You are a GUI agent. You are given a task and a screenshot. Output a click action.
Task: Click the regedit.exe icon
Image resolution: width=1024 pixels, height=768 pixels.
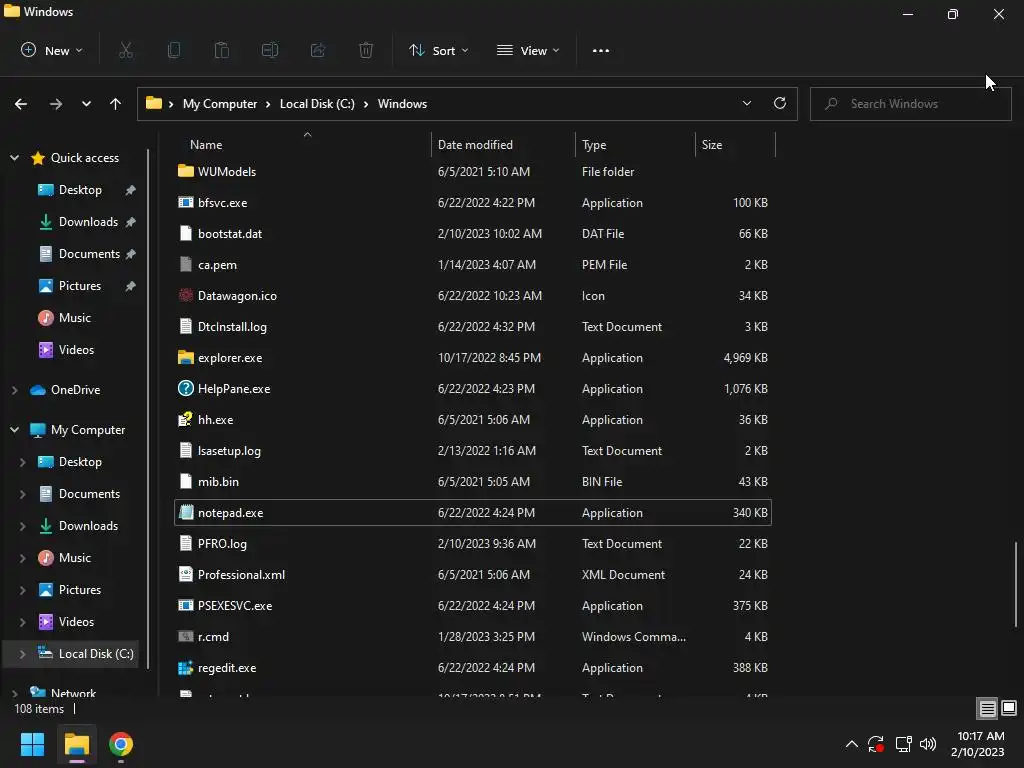[185, 667]
